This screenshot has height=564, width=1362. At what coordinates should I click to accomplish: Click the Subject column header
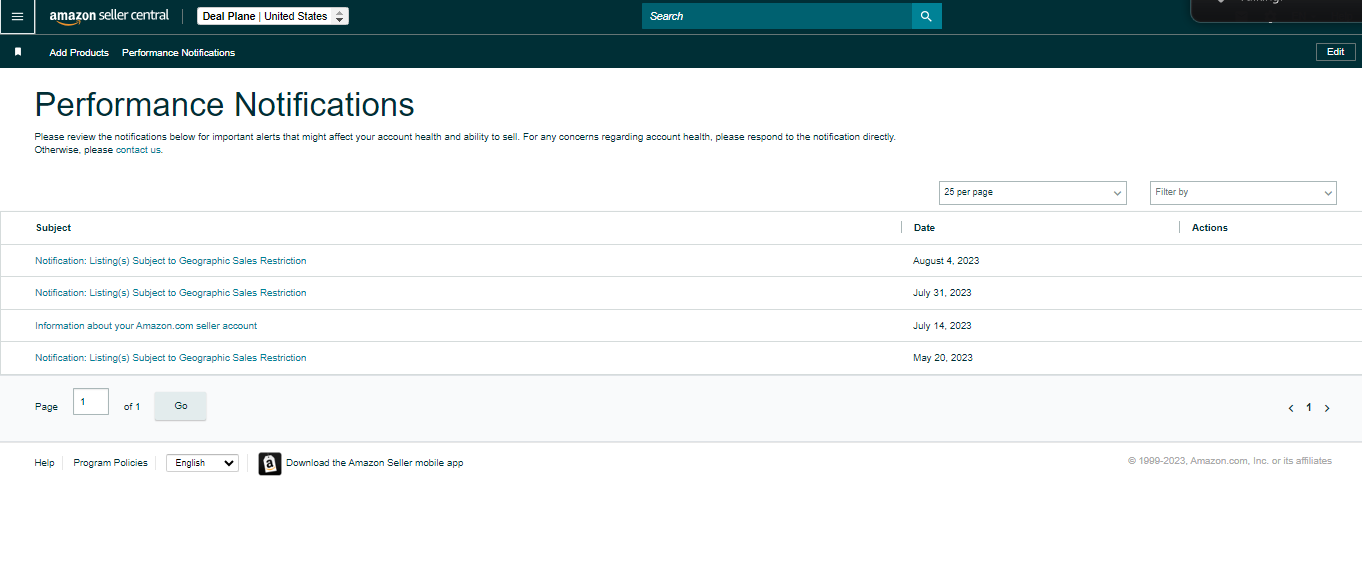click(x=53, y=228)
